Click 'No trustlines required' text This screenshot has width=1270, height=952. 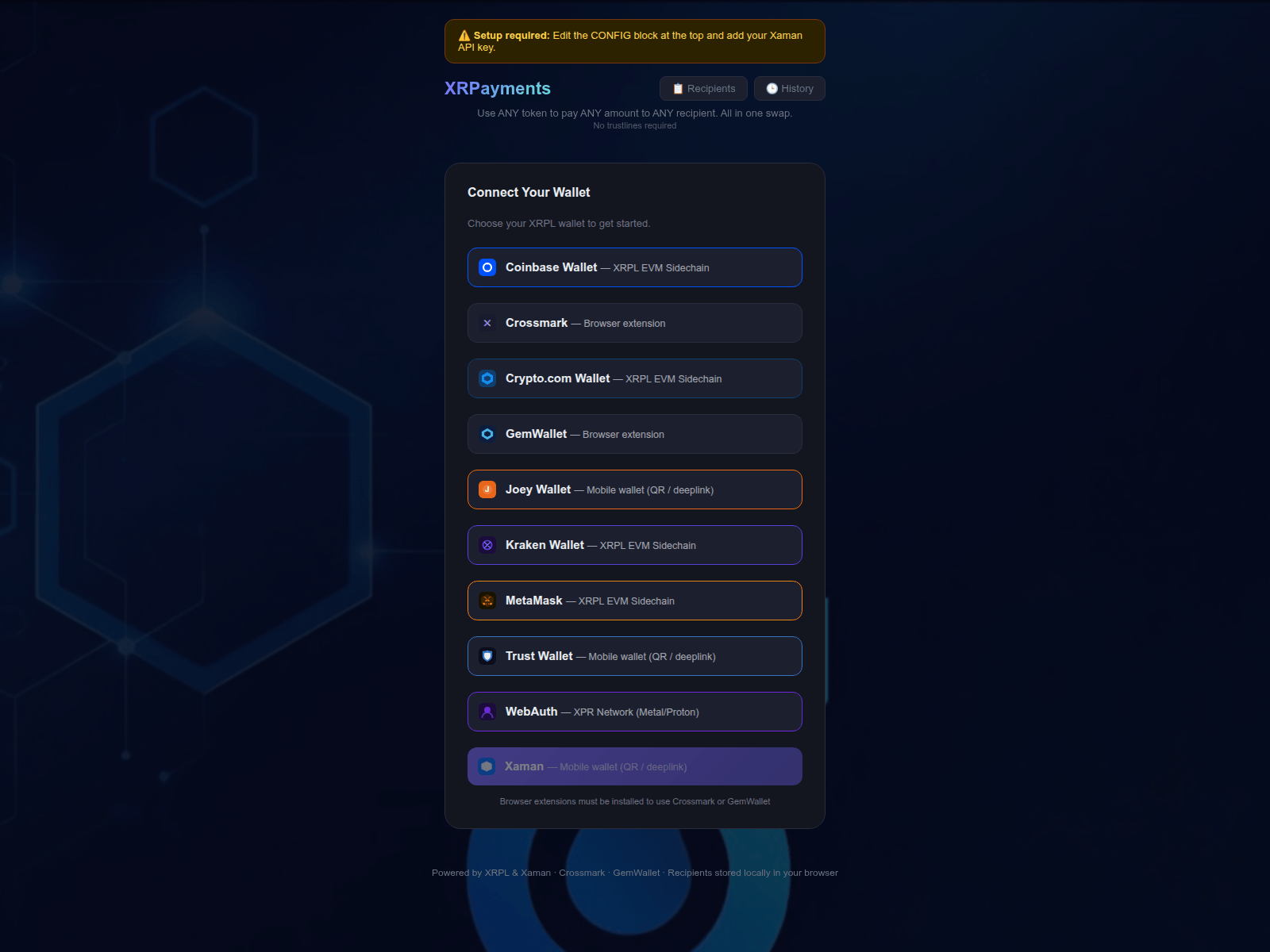tap(635, 125)
